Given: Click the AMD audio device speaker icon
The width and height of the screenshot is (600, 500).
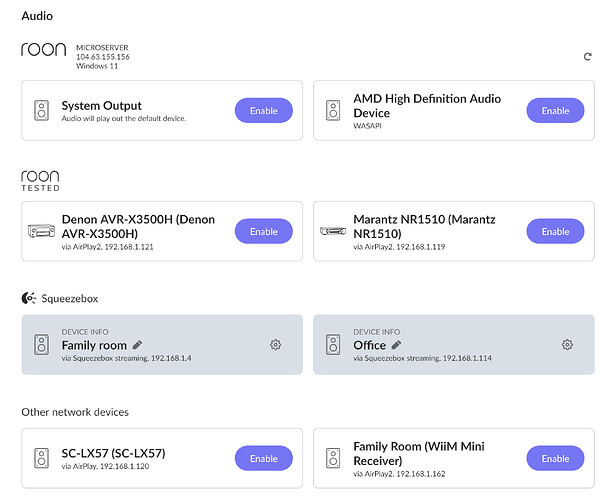Looking at the screenshot, I should [x=333, y=111].
